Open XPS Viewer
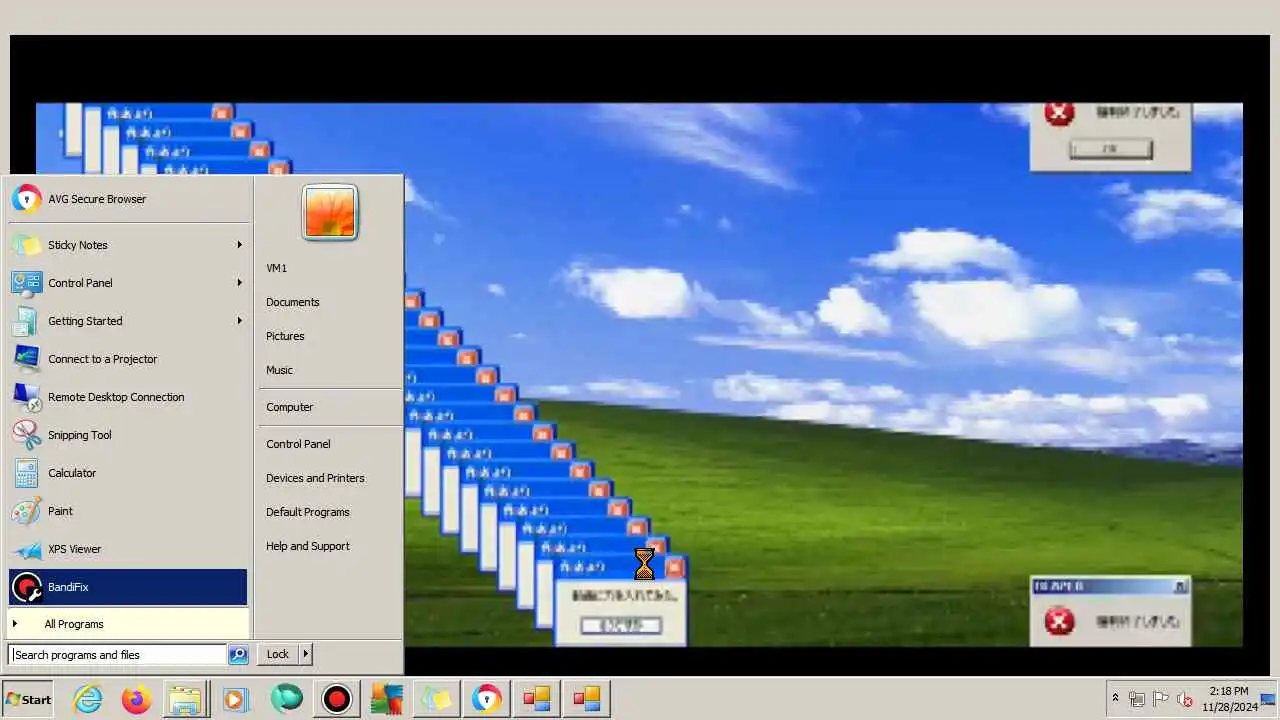This screenshot has width=1280, height=720. (128, 549)
